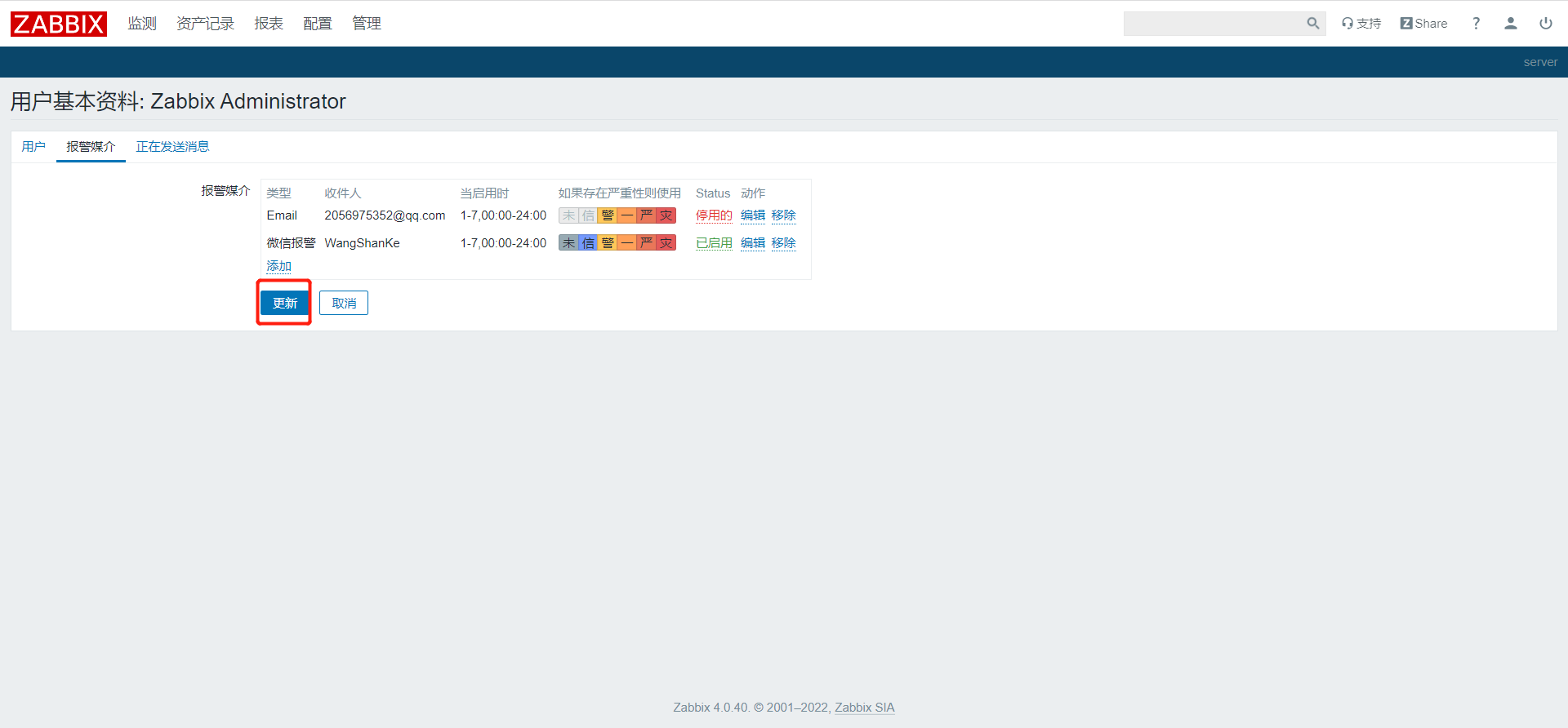Click the 警 severity swatch in 微信报警 row
The image size is (1568, 728).
point(608,243)
